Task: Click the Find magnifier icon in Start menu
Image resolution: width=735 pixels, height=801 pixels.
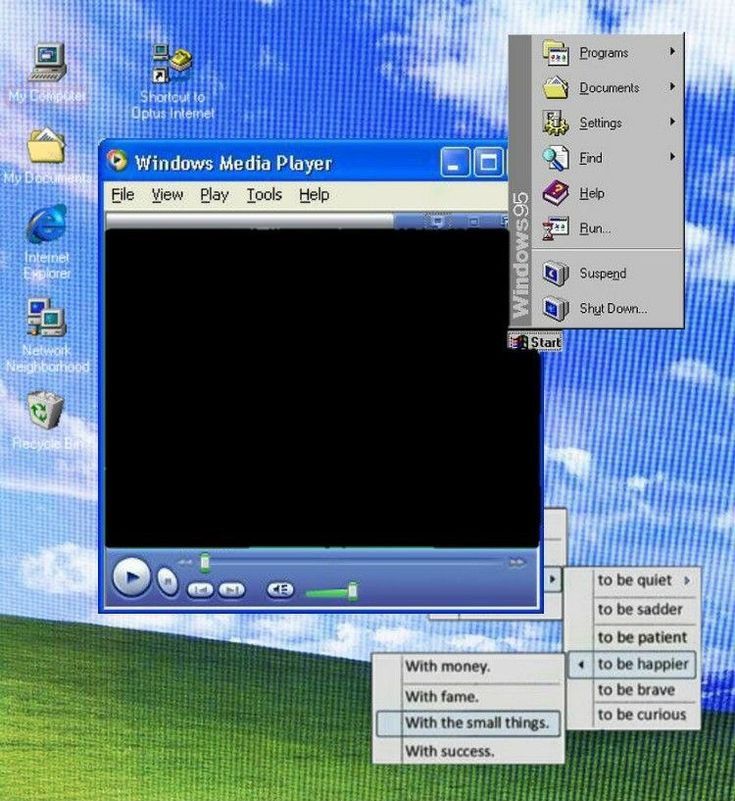Action: click(x=555, y=158)
